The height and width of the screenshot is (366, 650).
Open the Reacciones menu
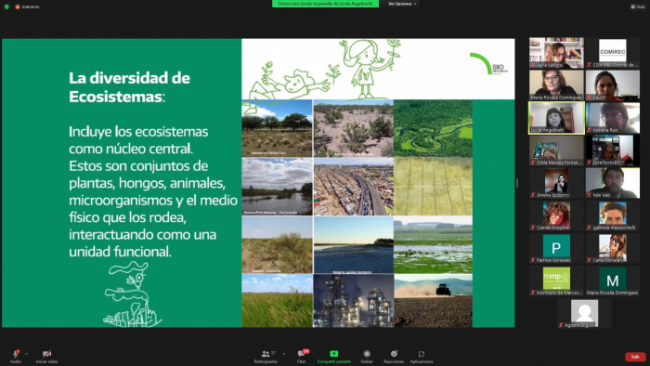tap(394, 354)
